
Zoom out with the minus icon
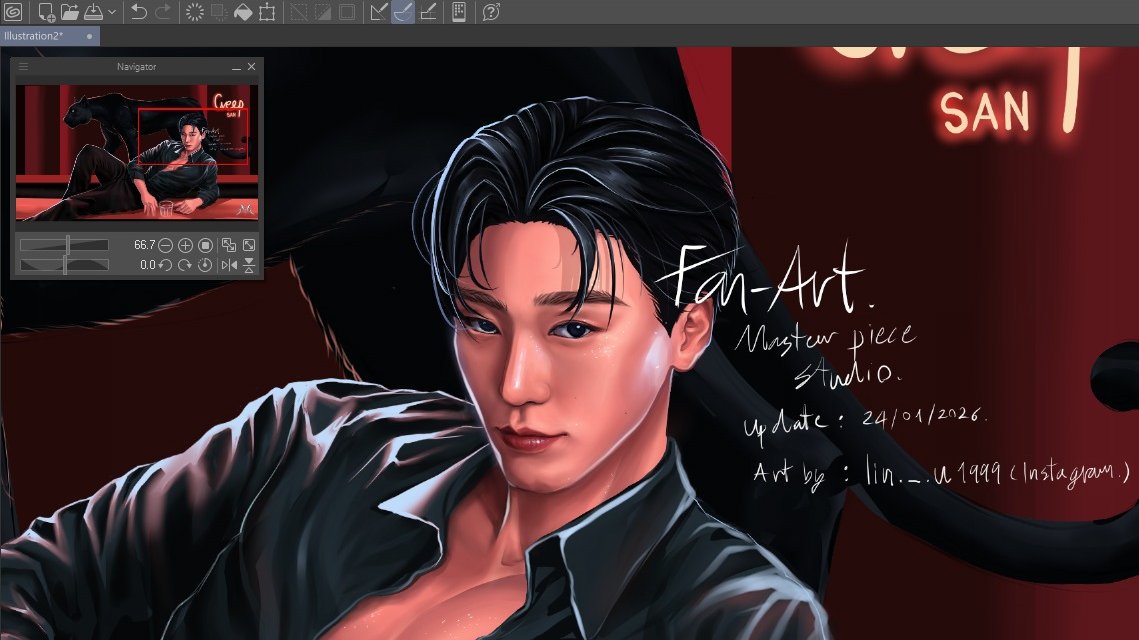point(166,246)
